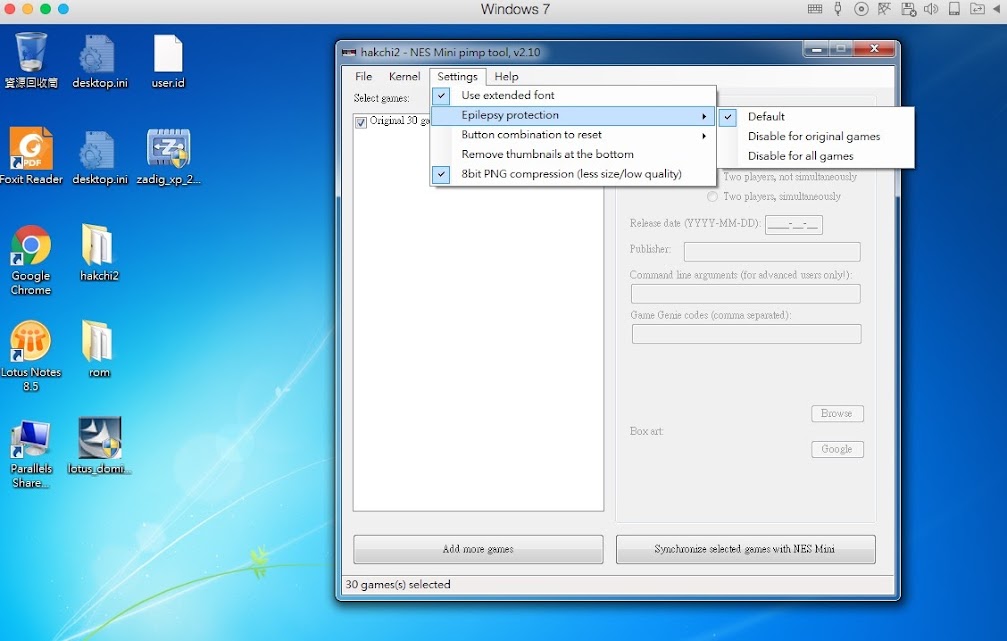Image resolution: width=1007 pixels, height=641 pixels.
Task: Click the hakchi2 title bar app icon
Action: (x=349, y=52)
